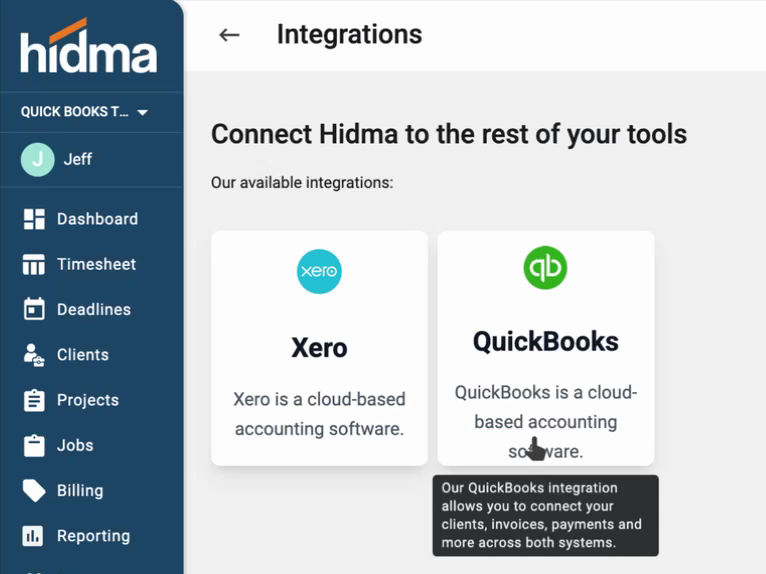Navigate to Clients

click(83, 355)
